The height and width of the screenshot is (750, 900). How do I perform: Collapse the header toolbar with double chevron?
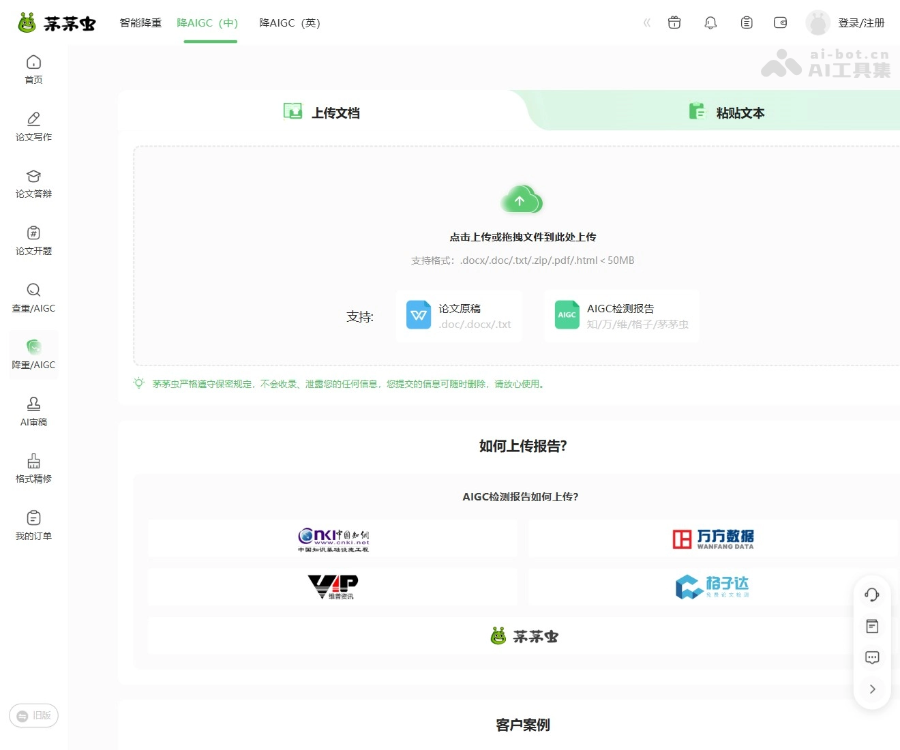click(646, 22)
